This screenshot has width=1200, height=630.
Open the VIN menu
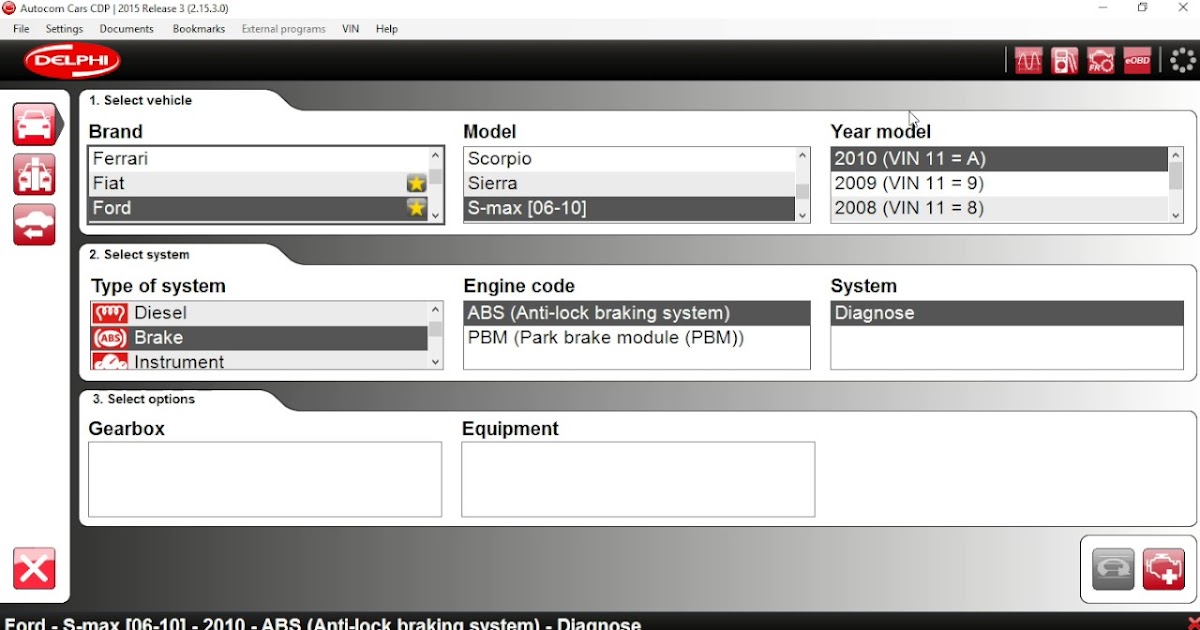pos(350,29)
